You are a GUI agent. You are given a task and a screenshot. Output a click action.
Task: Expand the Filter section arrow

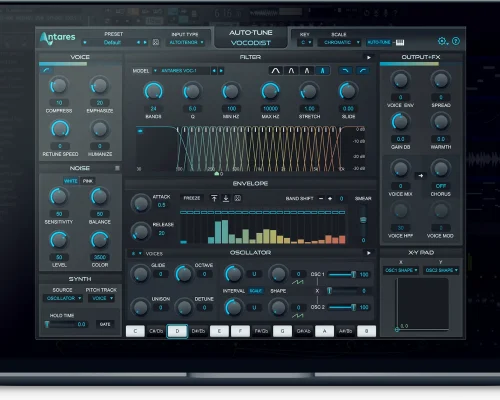[369, 57]
